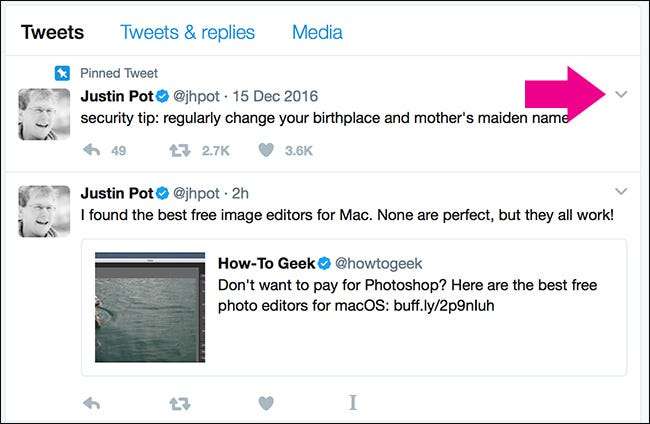Image resolution: width=650 pixels, height=424 pixels.
Task: Like the free image editors tweet
Action: 266,403
